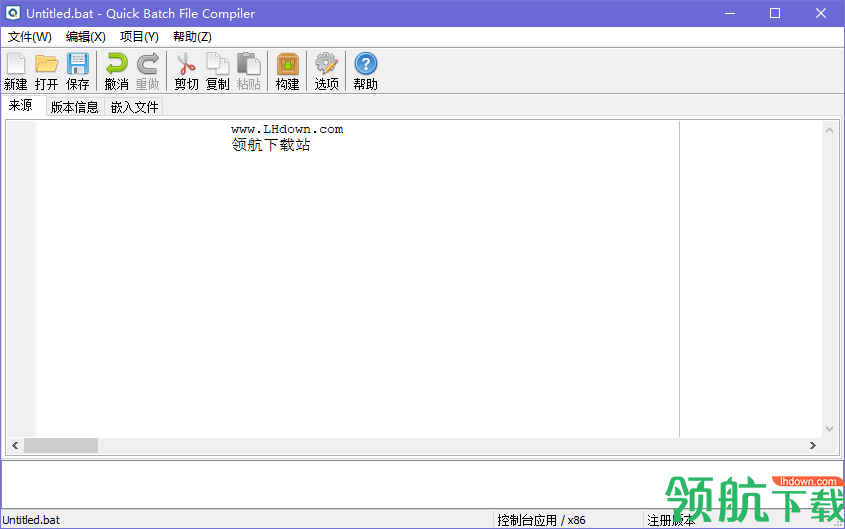
Task: Switch to the 版本信息 tab
Action: 74,107
